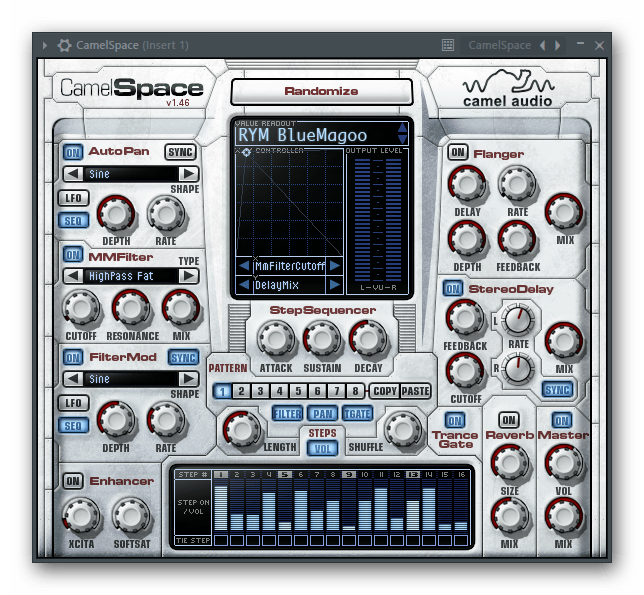Toggle Enhancer ON switch
Screen dimensions: 644x595
tap(73, 481)
